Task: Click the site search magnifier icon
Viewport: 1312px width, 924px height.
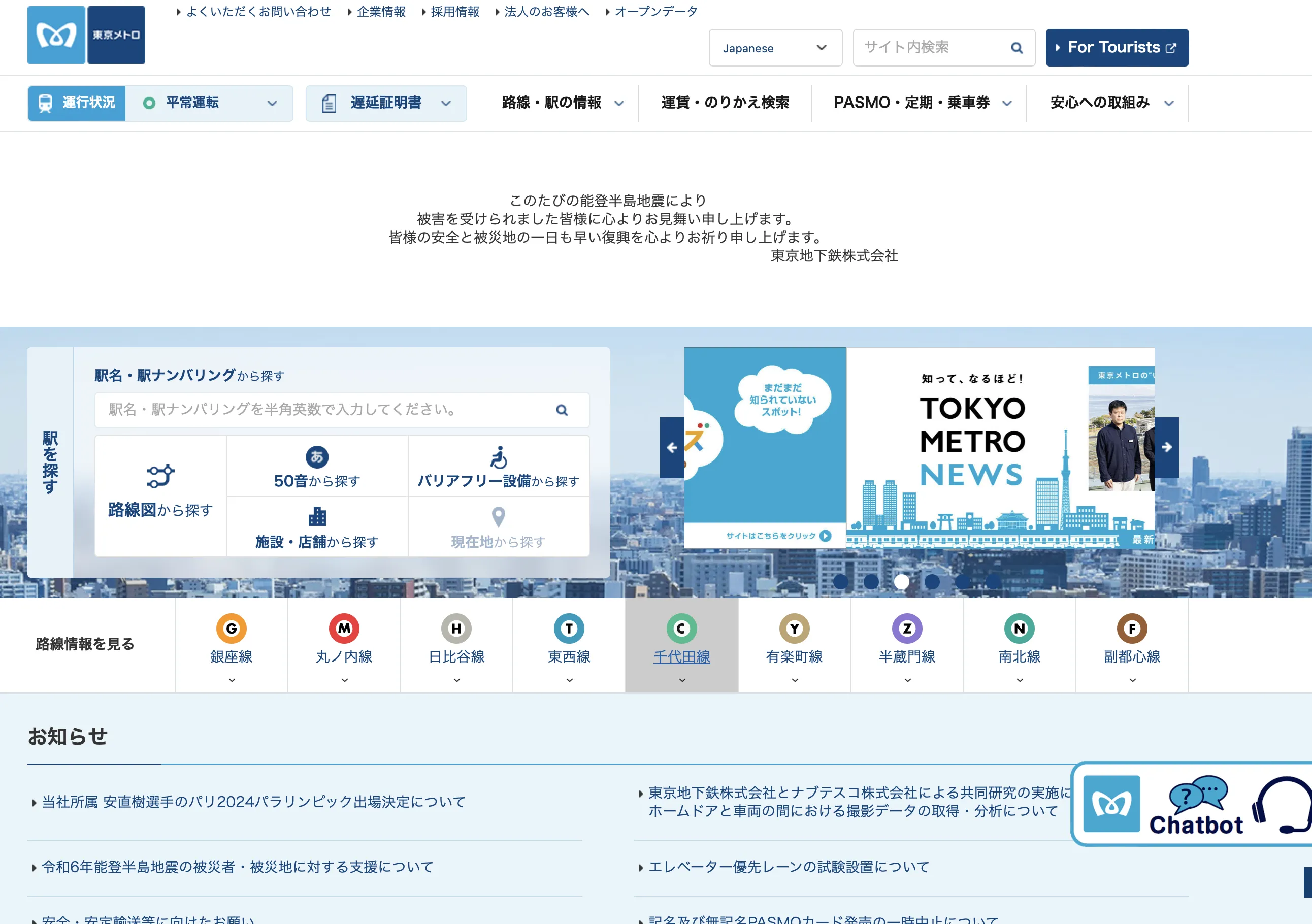Action: click(1016, 48)
